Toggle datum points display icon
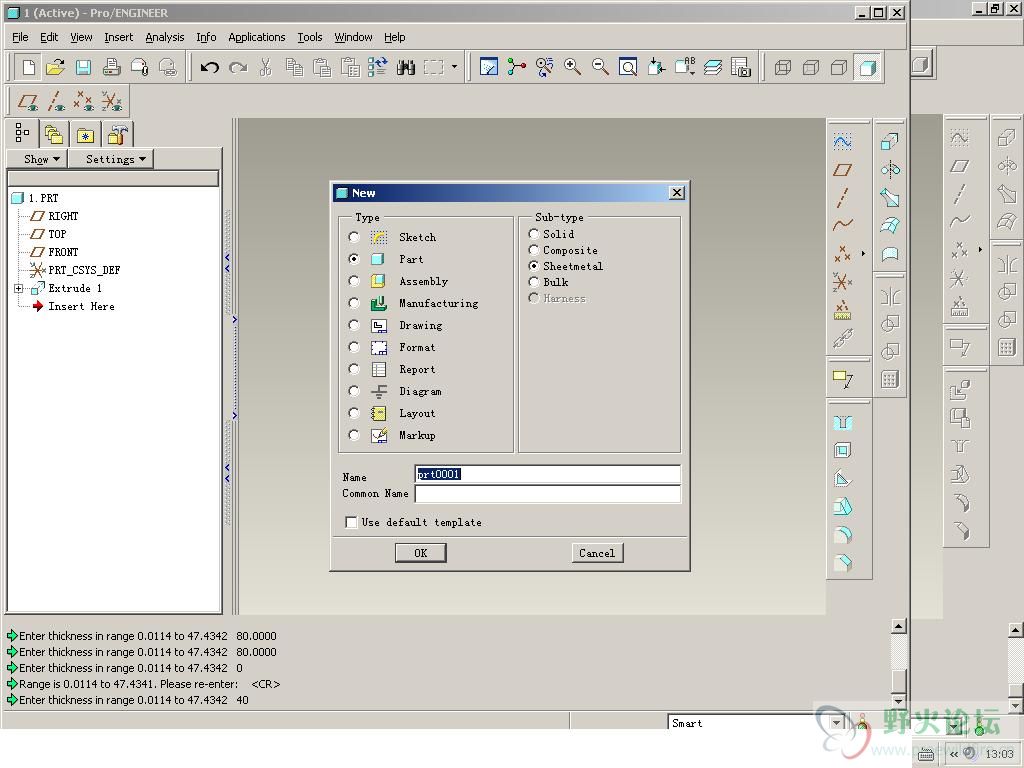Image resolution: width=1024 pixels, height=768 pixels. tap(84, 101)
